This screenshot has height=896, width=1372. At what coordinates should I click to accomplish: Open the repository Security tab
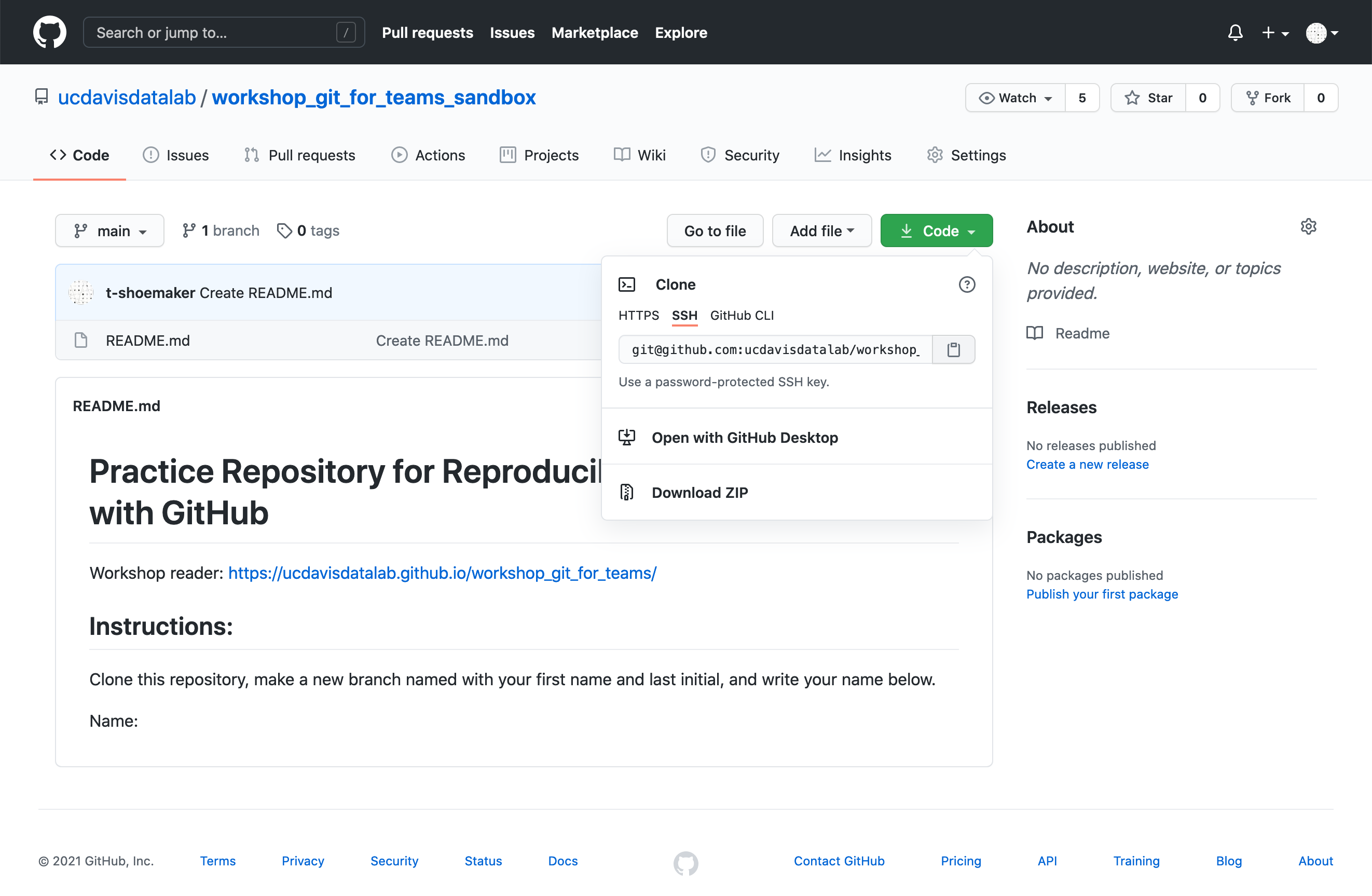pyautogui.click(x=739, y=155)
